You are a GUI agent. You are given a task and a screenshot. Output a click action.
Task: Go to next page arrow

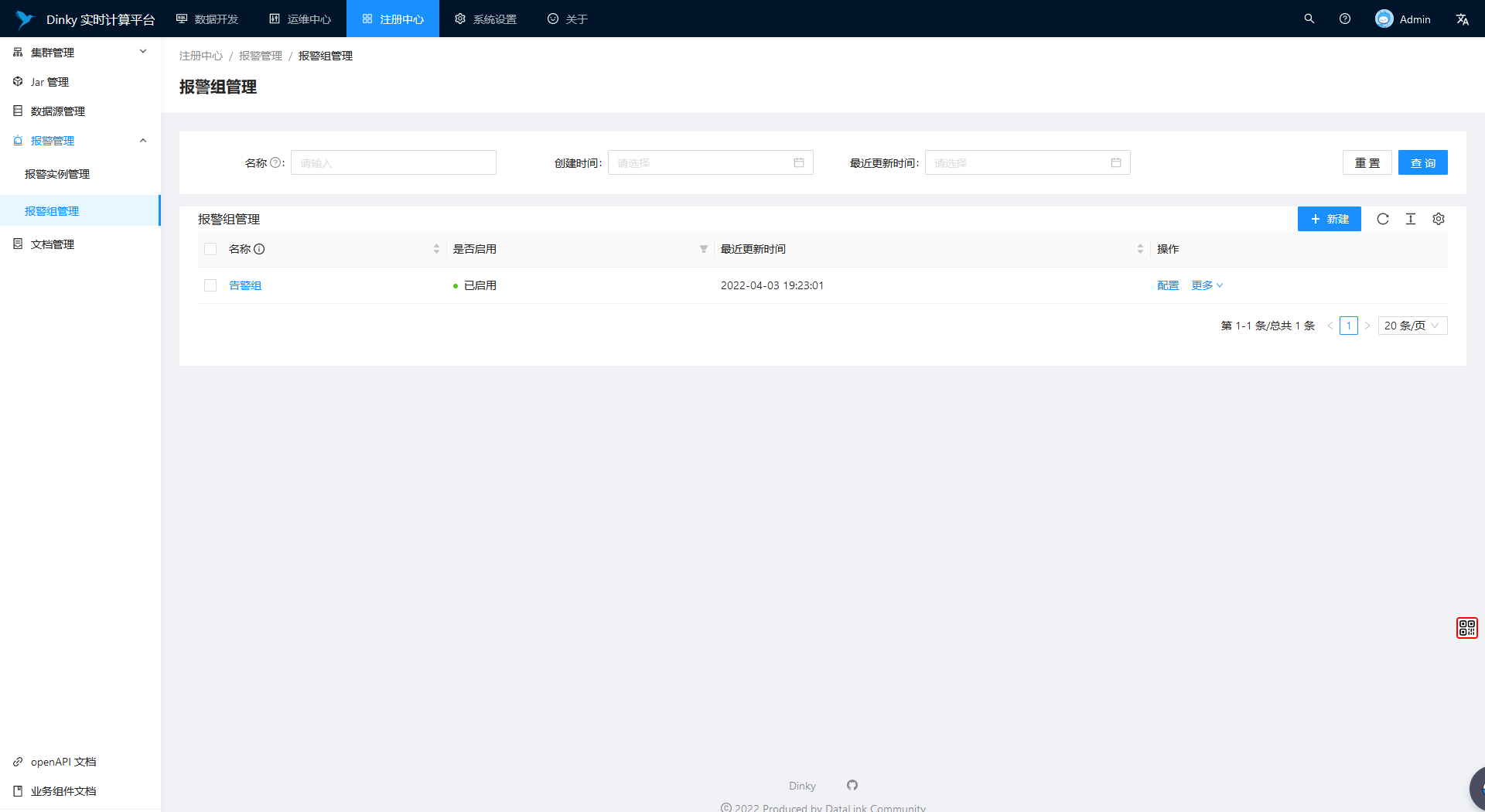click(x=1367, y=326)
